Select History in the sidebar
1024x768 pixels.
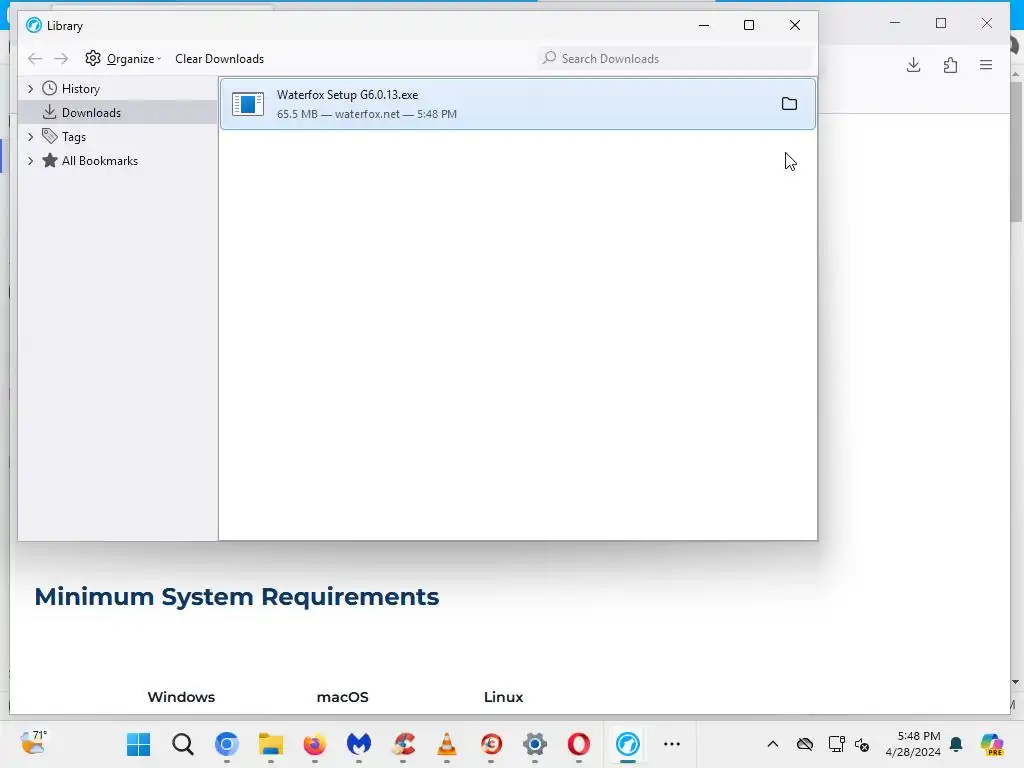(80, 89)
